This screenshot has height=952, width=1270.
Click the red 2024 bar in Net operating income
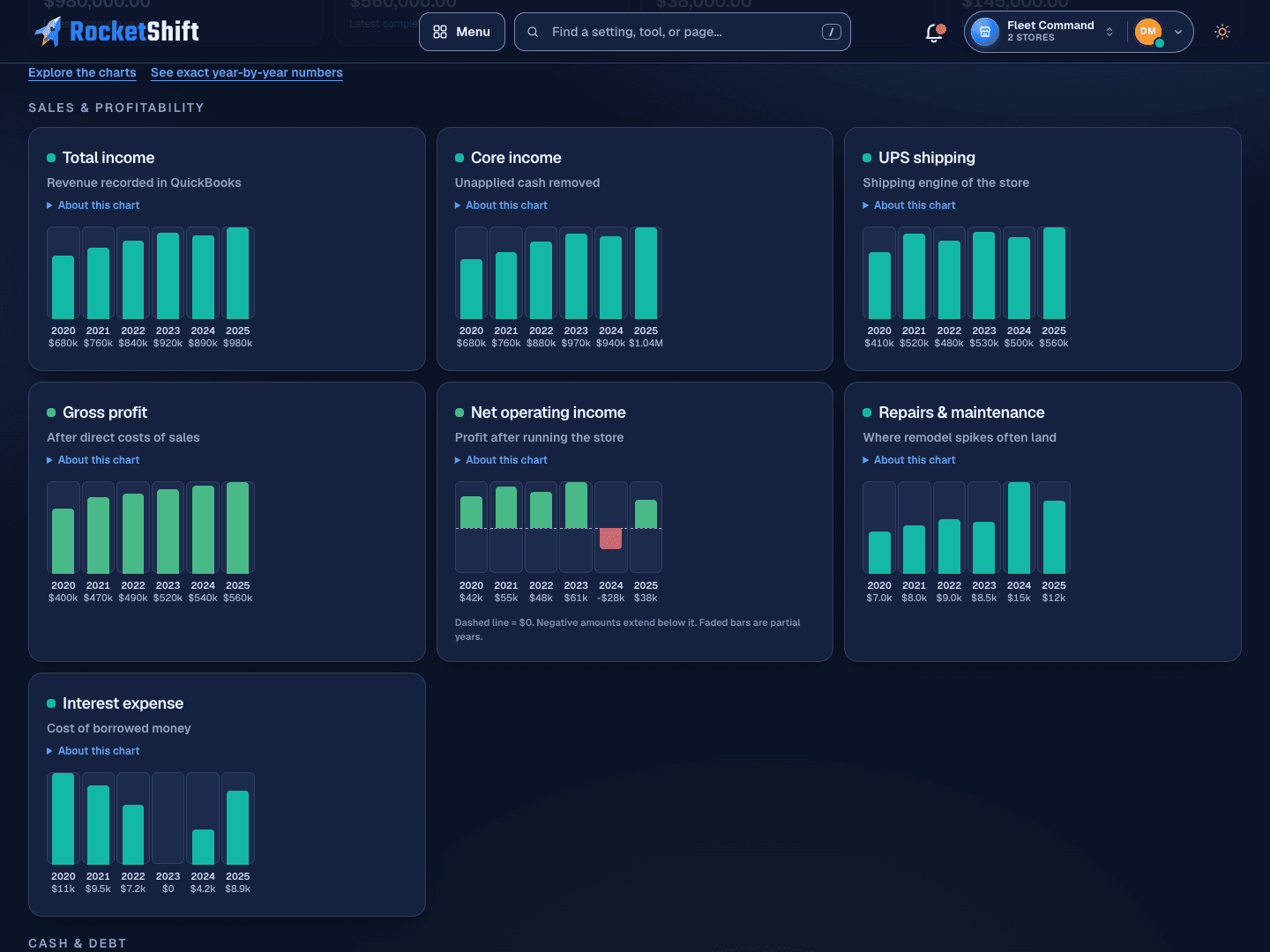pyautogui.click(x=611, y=539)
